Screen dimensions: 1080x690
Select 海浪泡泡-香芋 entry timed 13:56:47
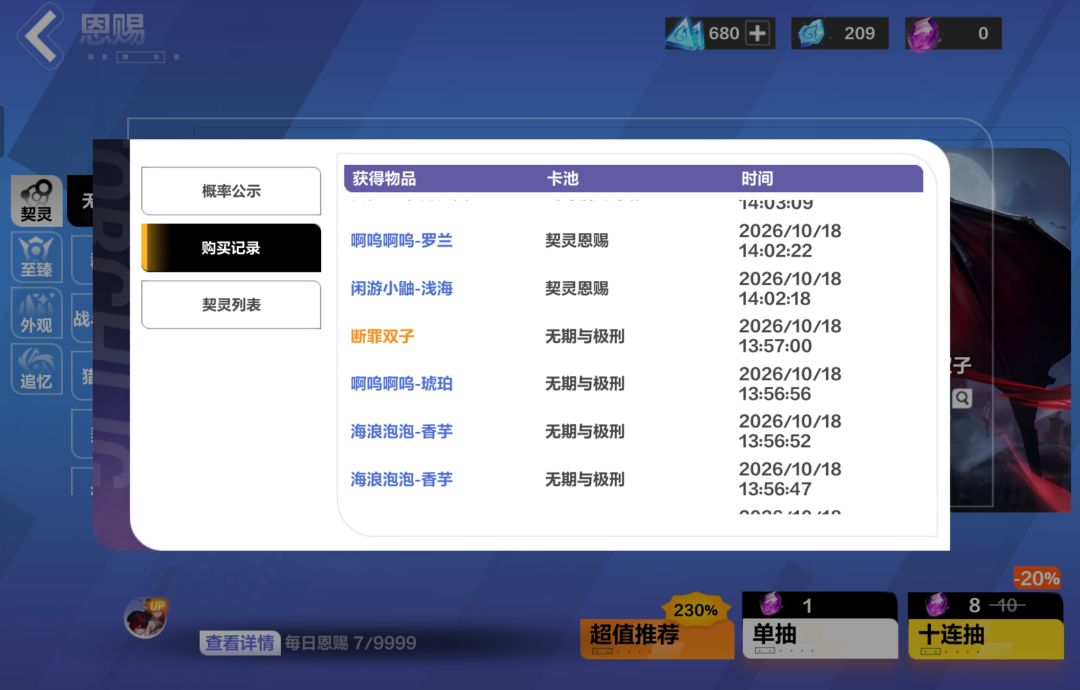click(402, 479)
